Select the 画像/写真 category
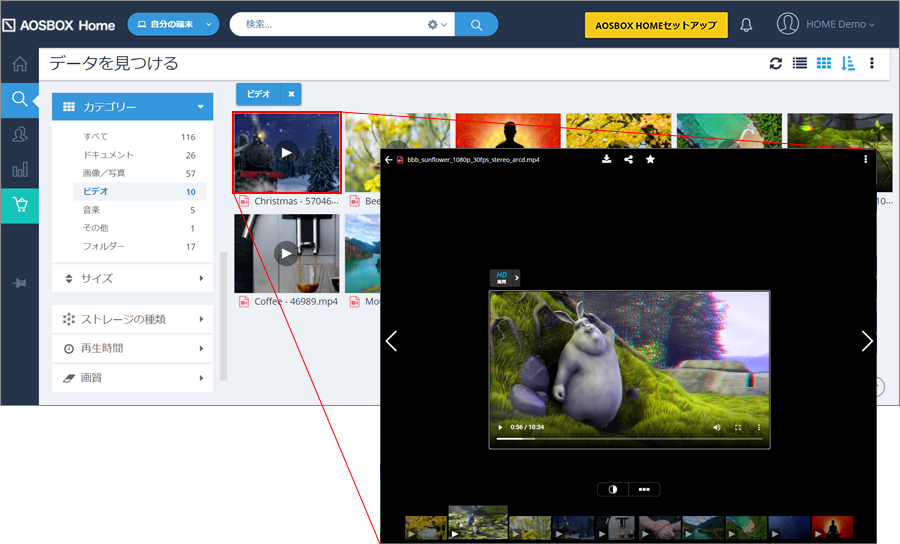The image size is (900, 544). 139,173
